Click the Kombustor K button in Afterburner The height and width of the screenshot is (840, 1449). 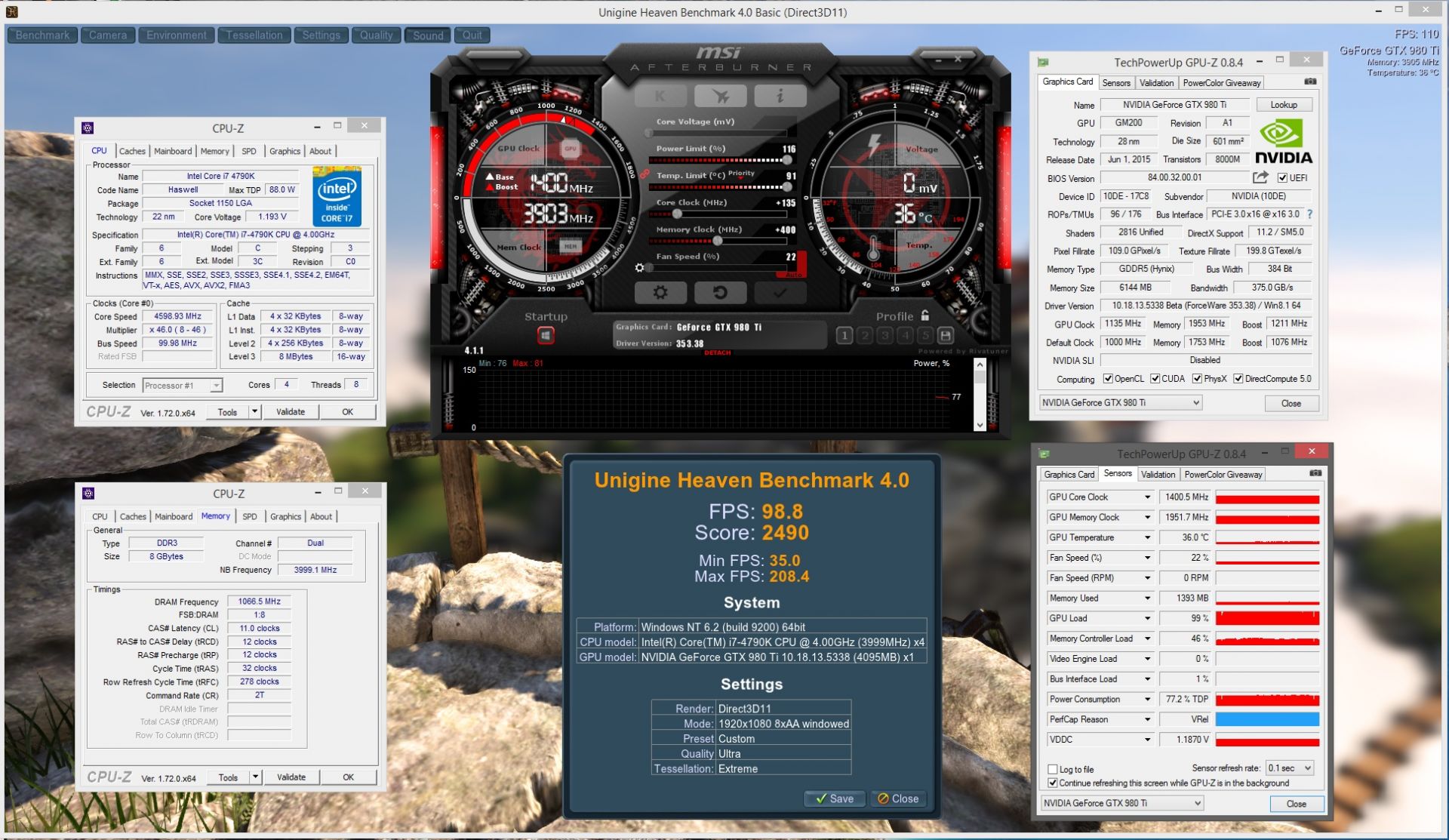660,96
